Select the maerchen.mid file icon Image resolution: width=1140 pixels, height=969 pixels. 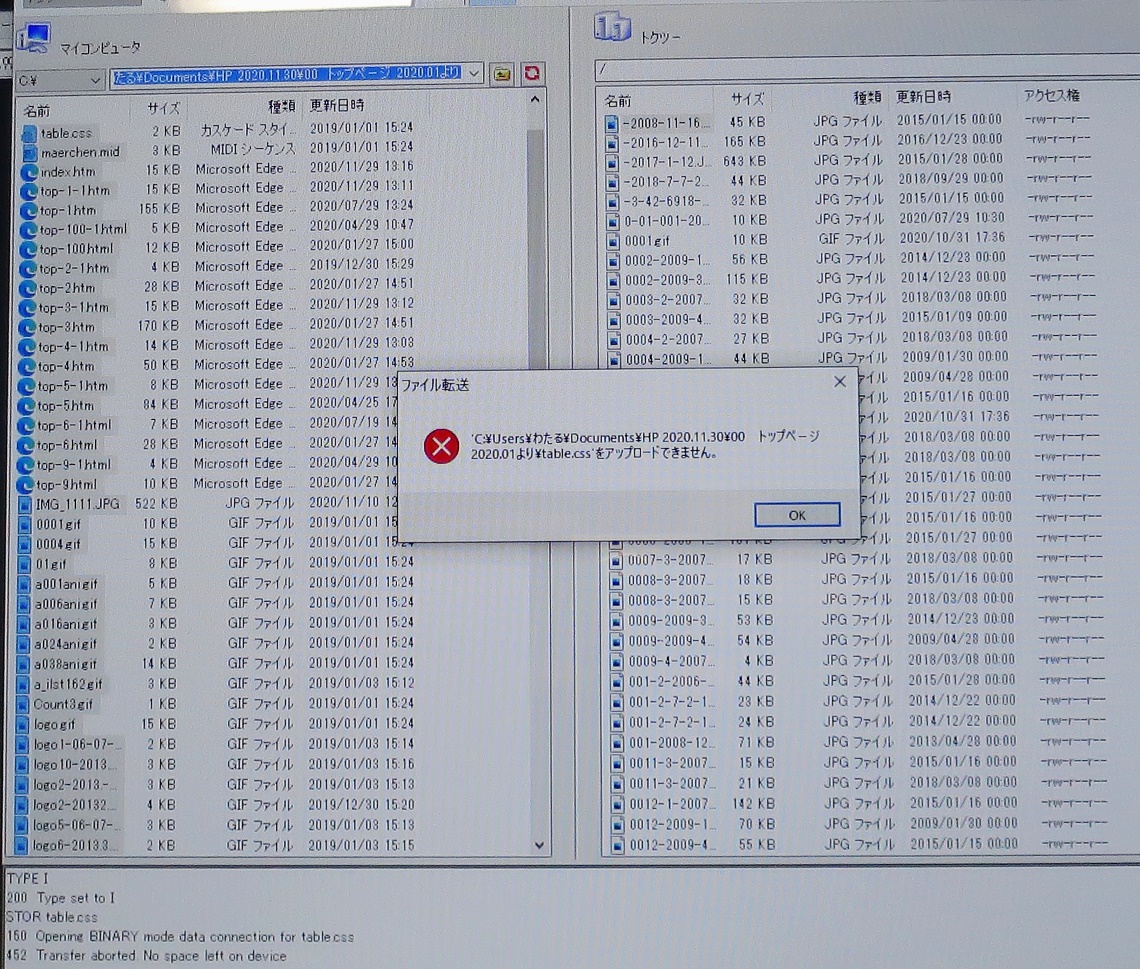click(29, 152)
